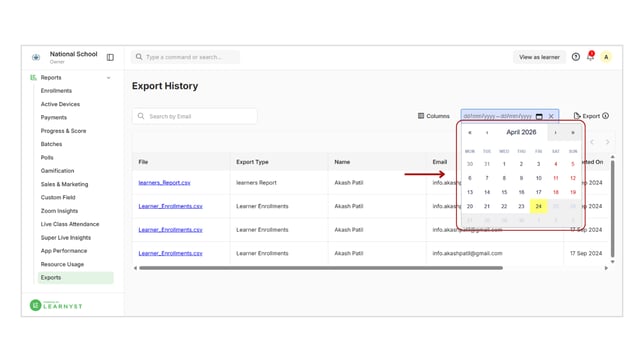Viewport: 644px width, 362px height.
Task: Click the Export info icon
Action: point(605,116)
